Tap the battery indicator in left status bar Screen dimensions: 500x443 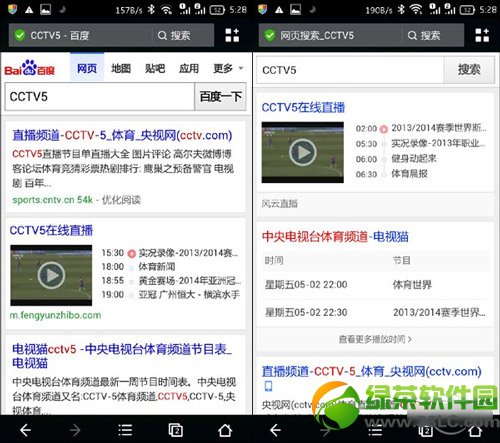click(218, 10)
